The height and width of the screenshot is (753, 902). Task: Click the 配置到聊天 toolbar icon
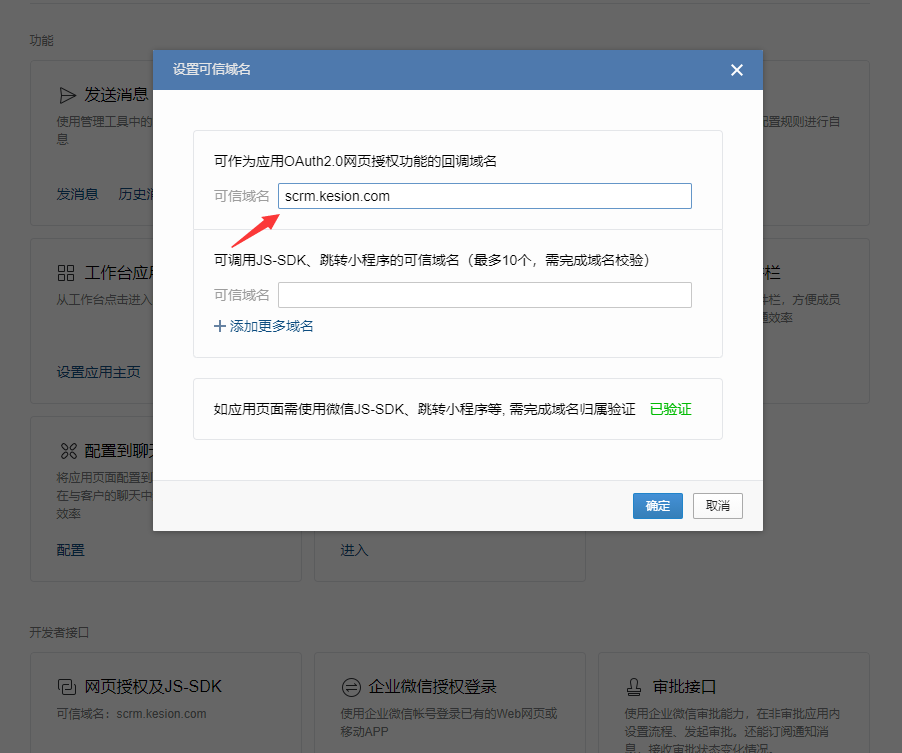click(68, 451)
